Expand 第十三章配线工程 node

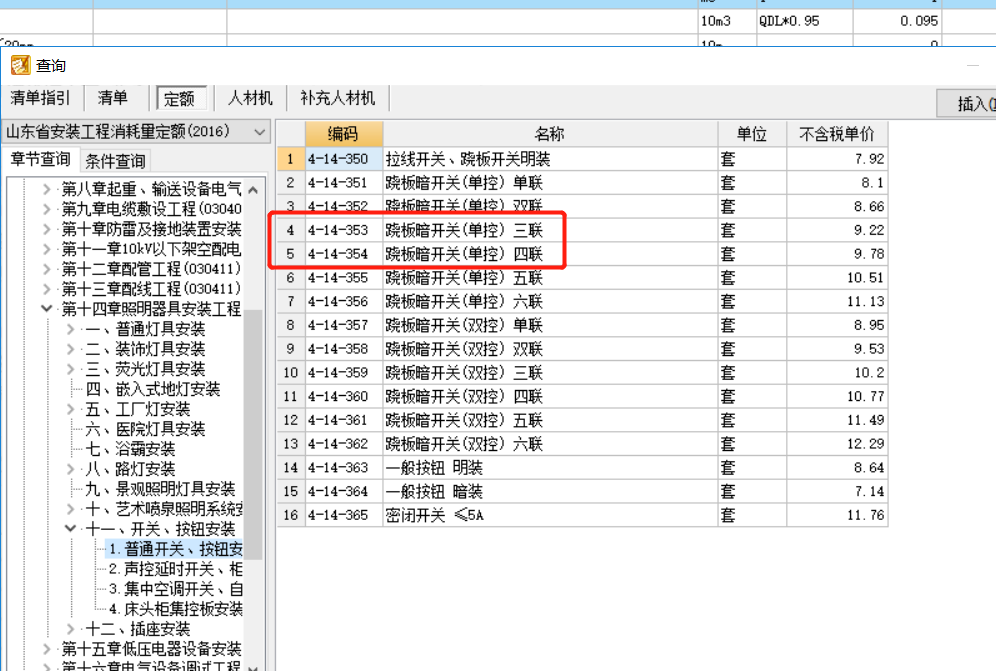coord(46,289)
